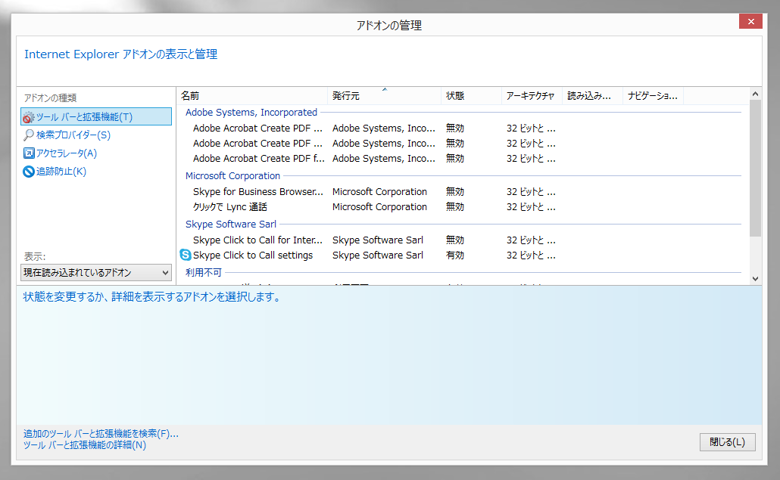Collapse the Microsoft Corporation group header
Image resolution: width=780 pixels, height=480 pixels.
pos(233,176)
